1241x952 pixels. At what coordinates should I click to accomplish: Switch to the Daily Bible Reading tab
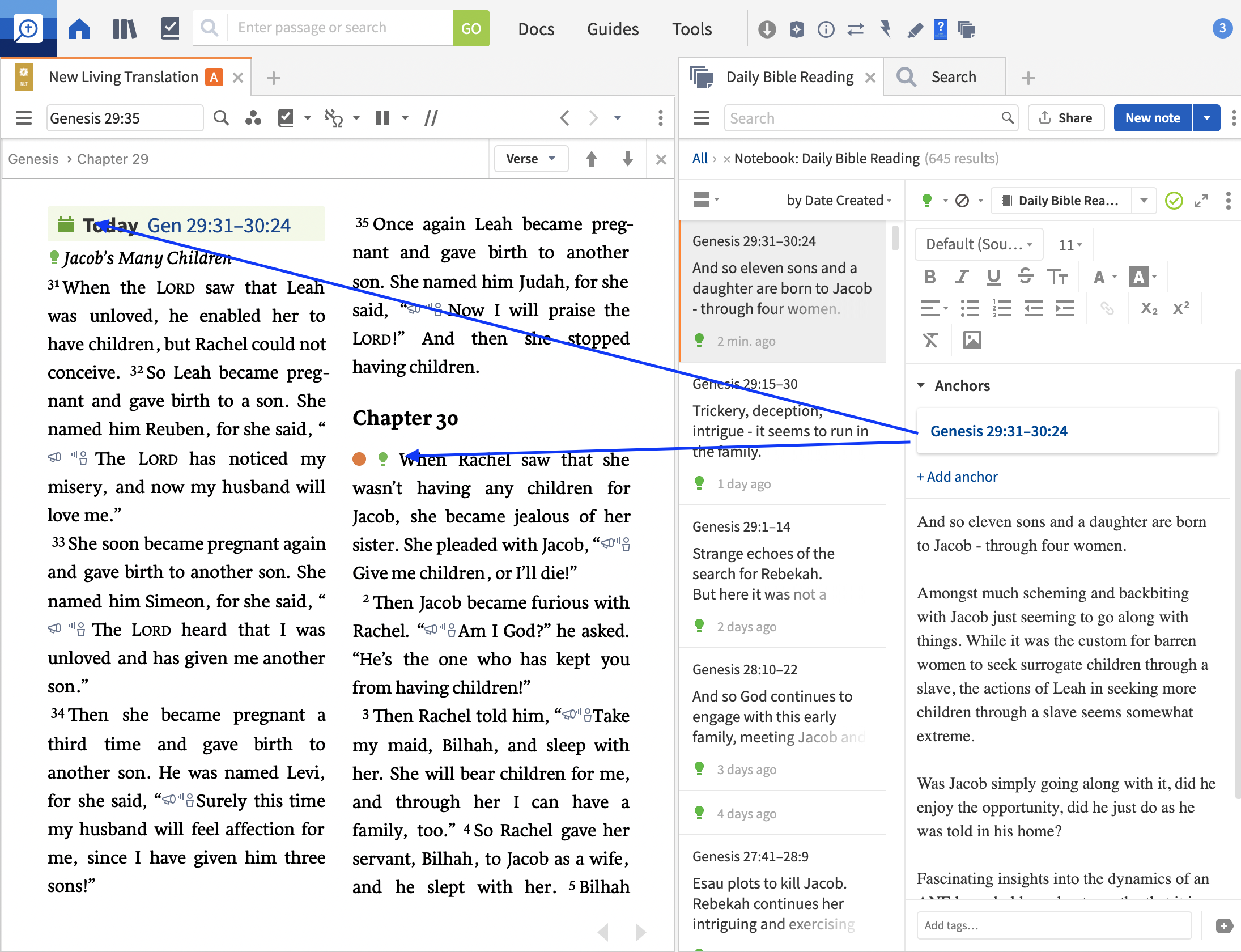point(789,77)
